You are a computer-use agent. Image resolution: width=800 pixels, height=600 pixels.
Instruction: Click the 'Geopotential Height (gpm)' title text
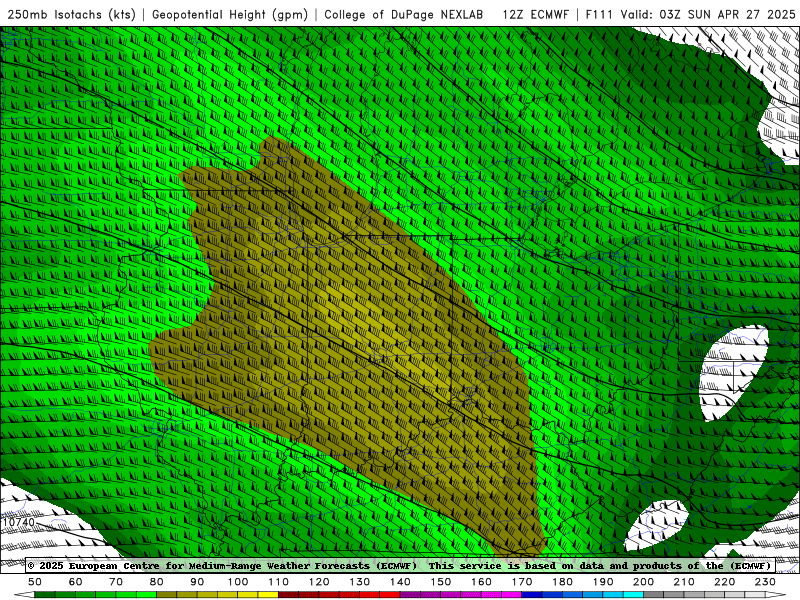[230, 15]
